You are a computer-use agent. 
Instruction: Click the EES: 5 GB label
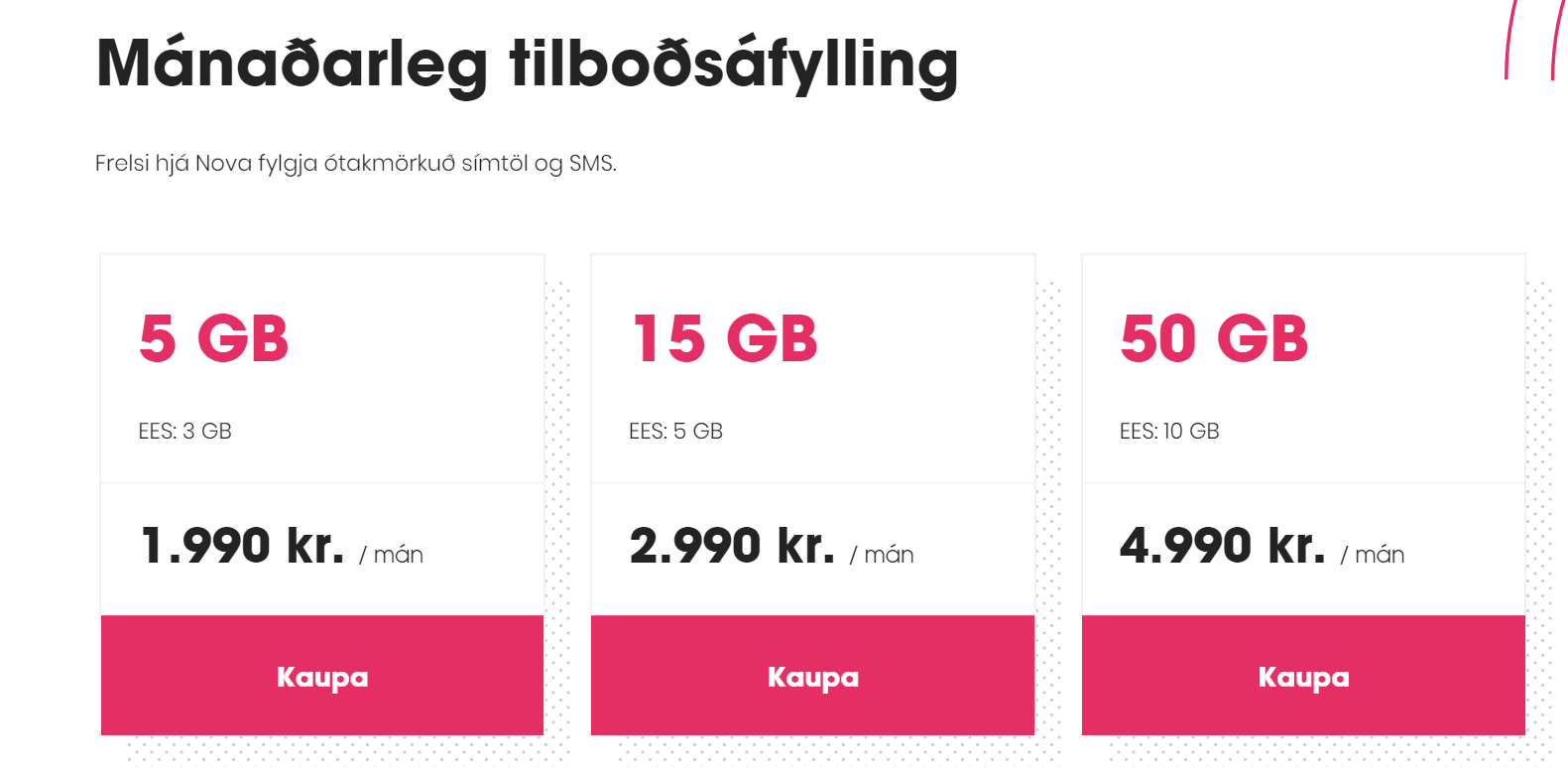675,431
